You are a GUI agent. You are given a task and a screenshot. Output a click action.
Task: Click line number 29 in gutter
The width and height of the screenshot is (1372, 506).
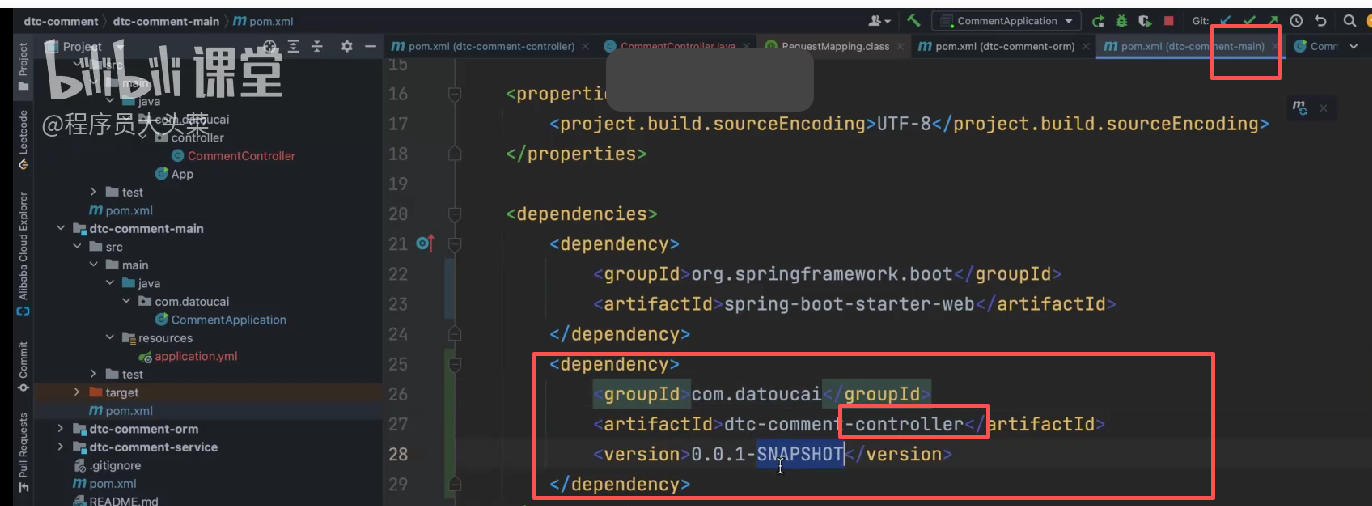coord(397,484)
